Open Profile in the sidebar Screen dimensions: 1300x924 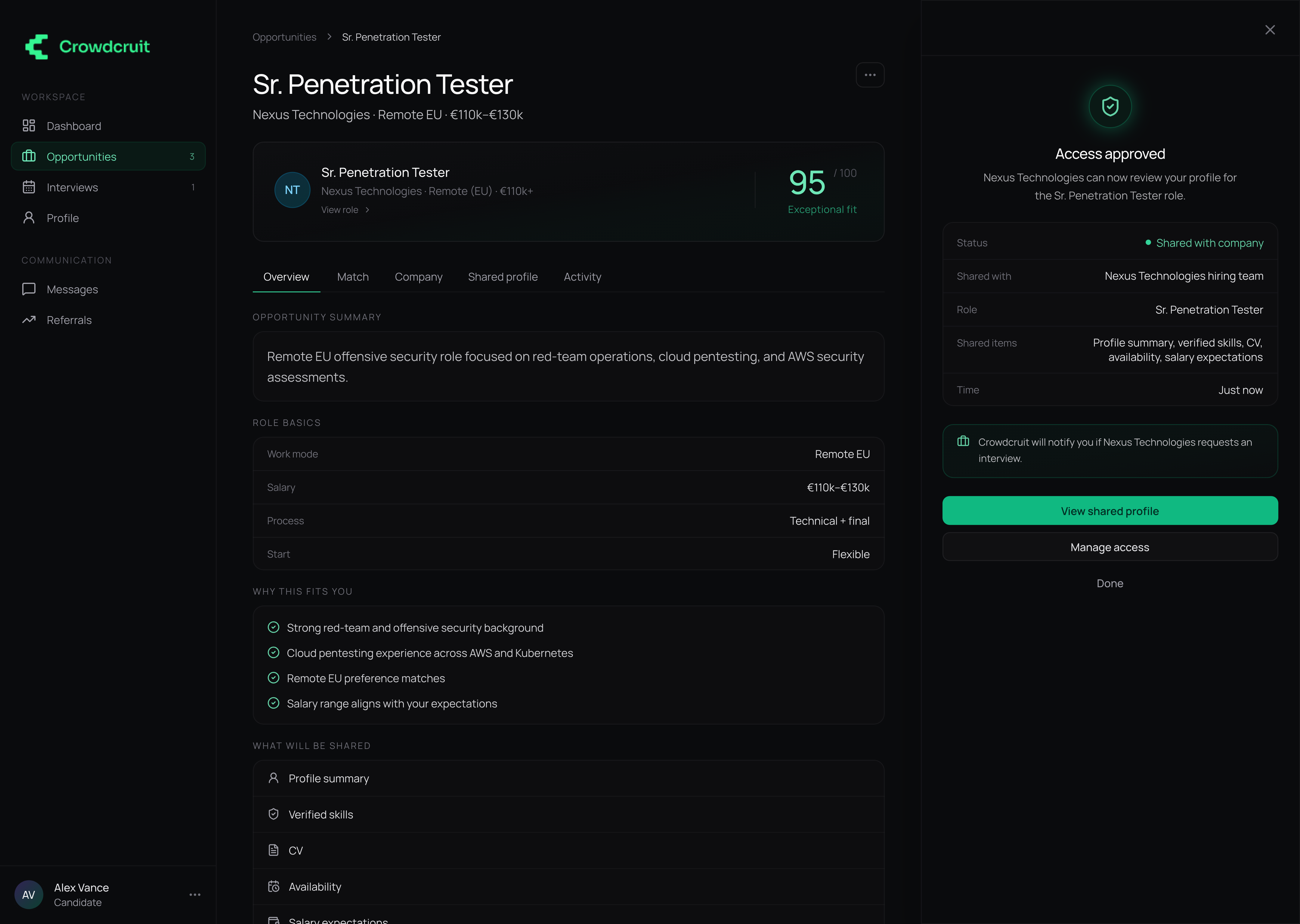point(108,218)
